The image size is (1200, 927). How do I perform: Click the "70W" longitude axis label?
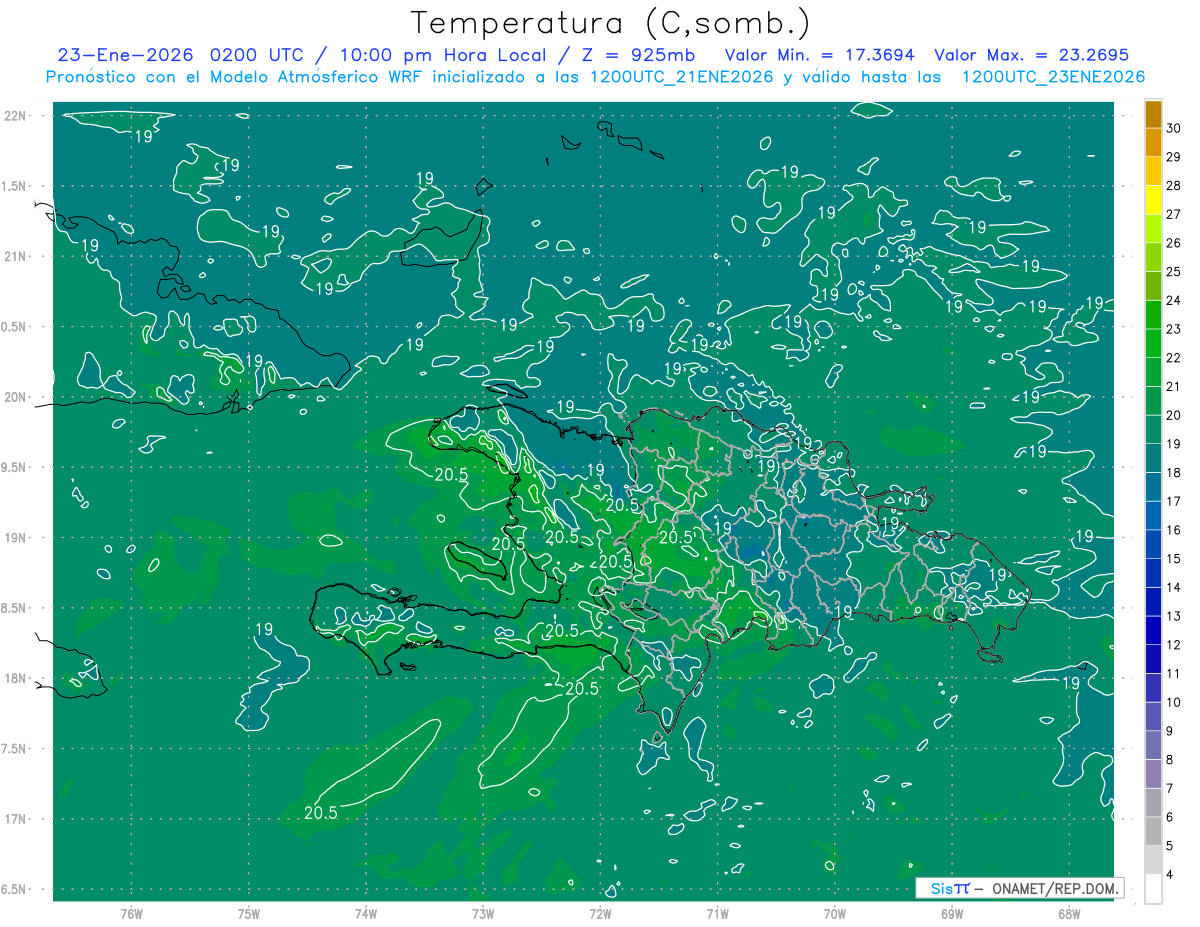coord(835,913)
